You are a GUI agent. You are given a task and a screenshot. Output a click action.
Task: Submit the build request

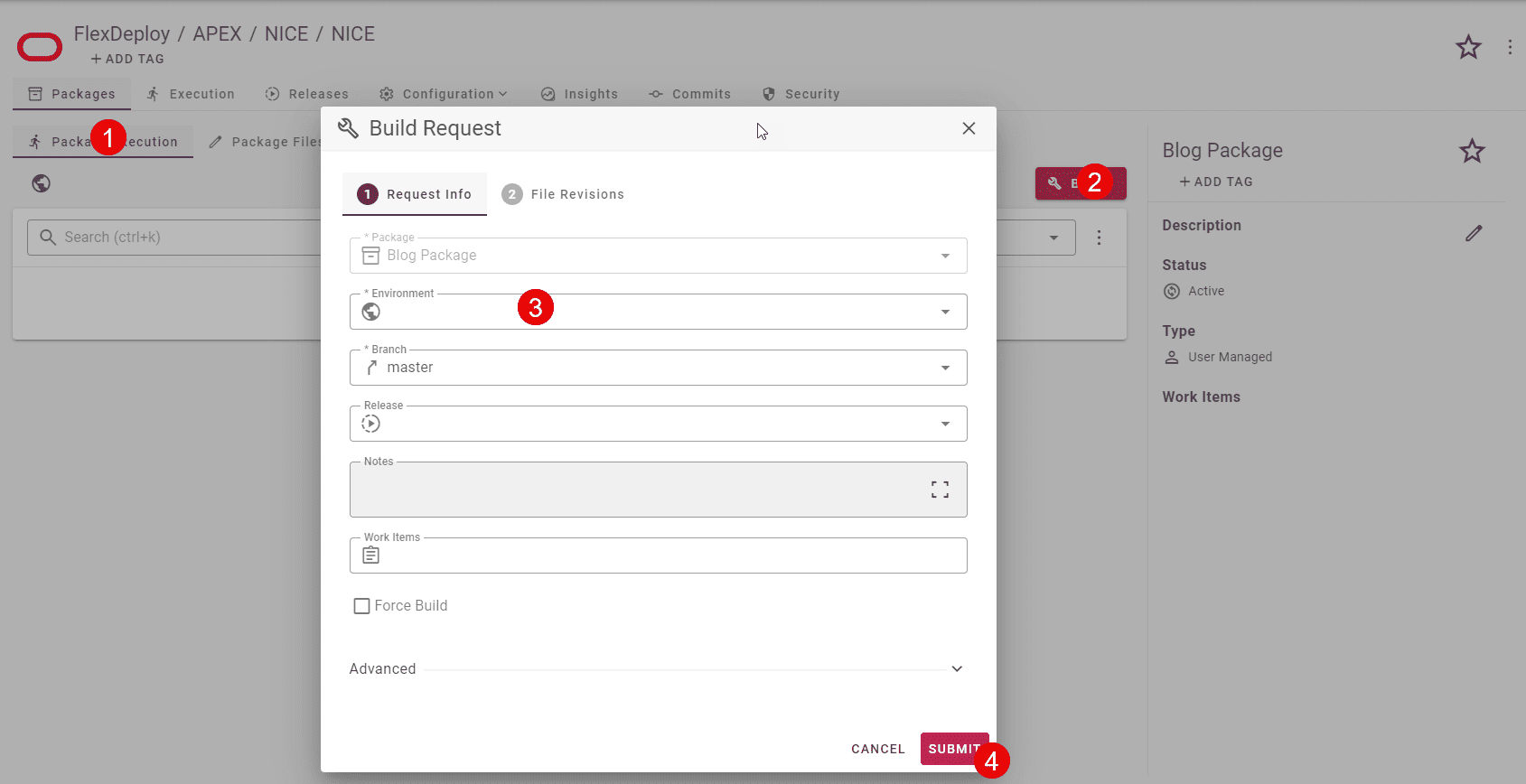coord(952,749)
